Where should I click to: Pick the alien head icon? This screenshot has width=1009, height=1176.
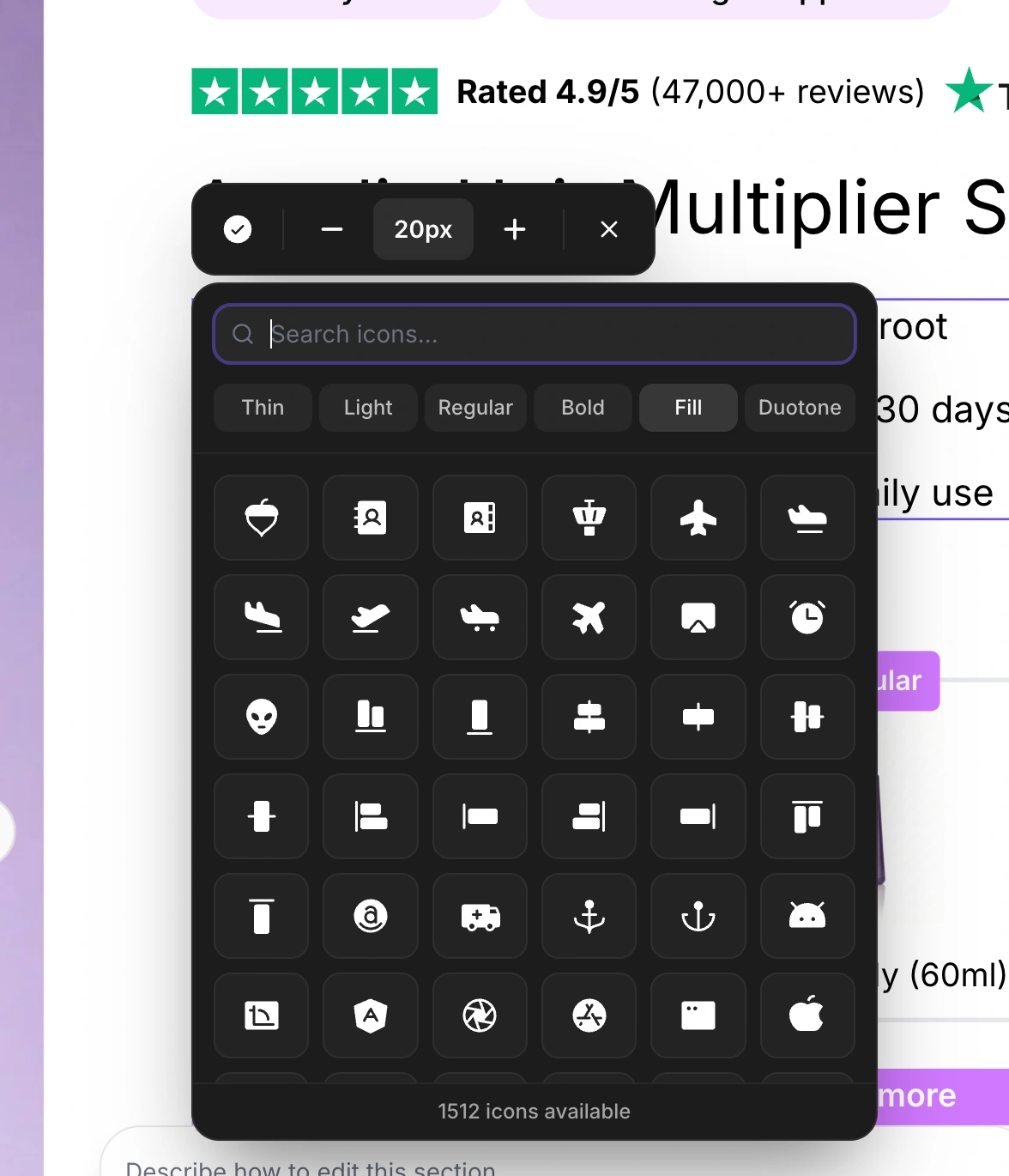pyautogui.click(x=262, y=717)
